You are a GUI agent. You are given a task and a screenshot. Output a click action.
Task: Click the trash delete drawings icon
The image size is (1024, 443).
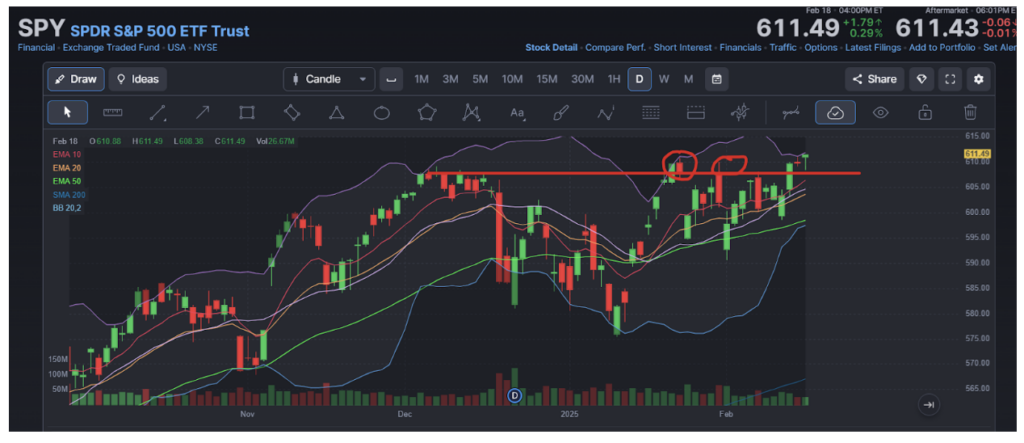tap(970, 112)
